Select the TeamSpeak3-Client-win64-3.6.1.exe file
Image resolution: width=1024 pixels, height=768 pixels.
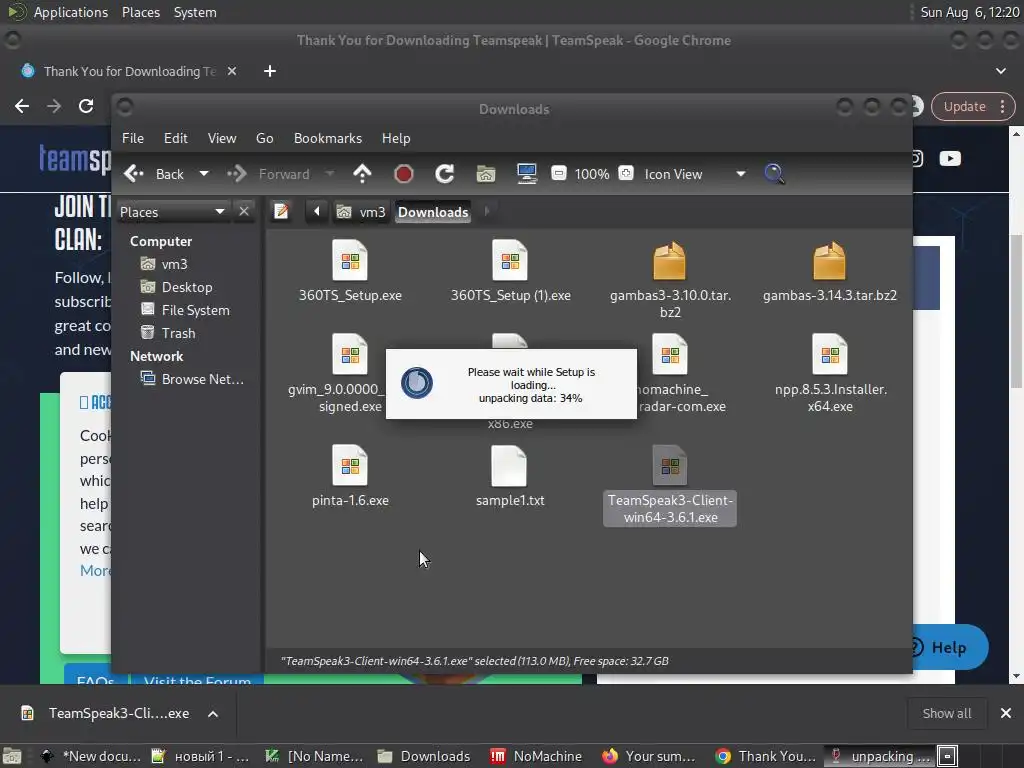point(670,485)
